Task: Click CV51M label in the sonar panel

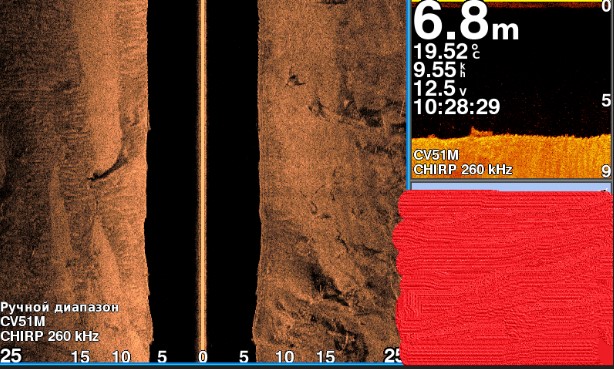Action: [x=436, y=155]
